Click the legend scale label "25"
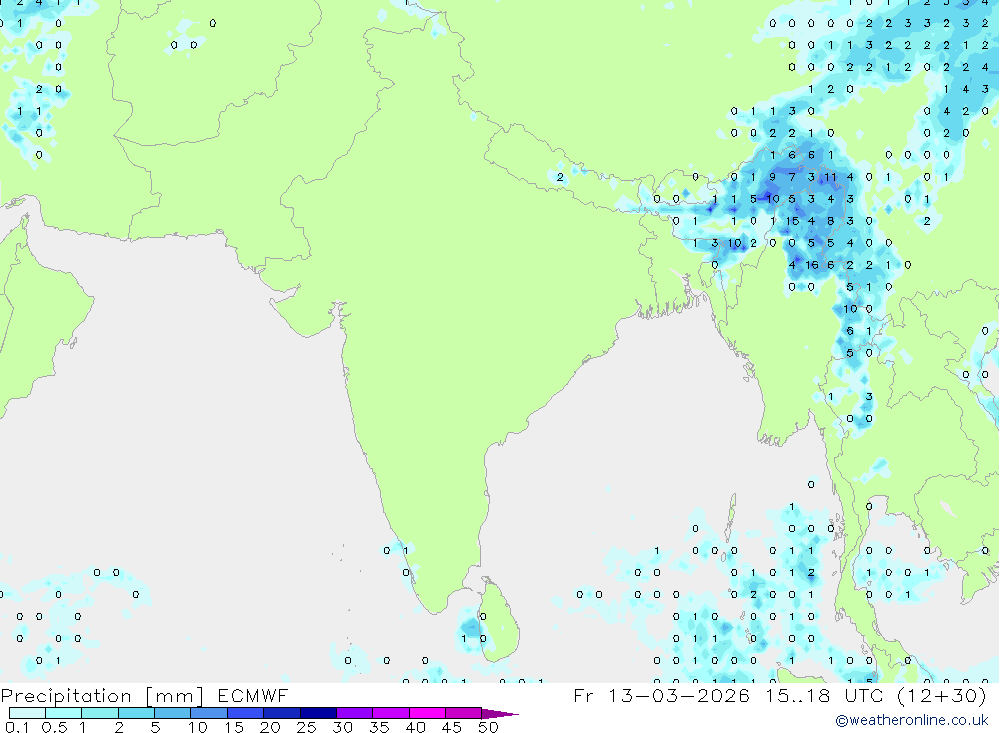Image resolution: width=1000 pixels, height=733 pixels. click(306, 727)
